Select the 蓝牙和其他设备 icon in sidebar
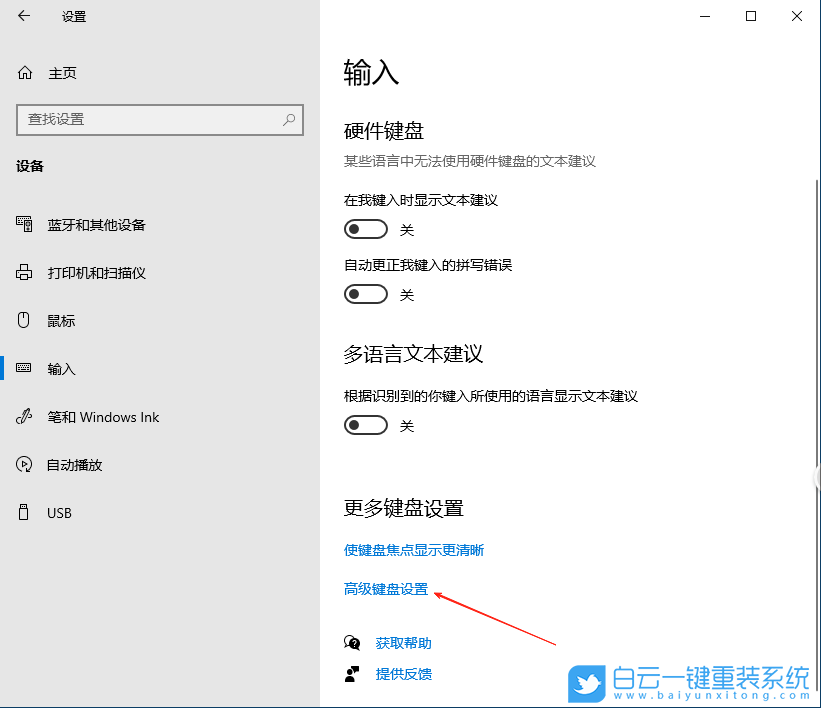This screenshot has height=708, width=821. [22, 224]
